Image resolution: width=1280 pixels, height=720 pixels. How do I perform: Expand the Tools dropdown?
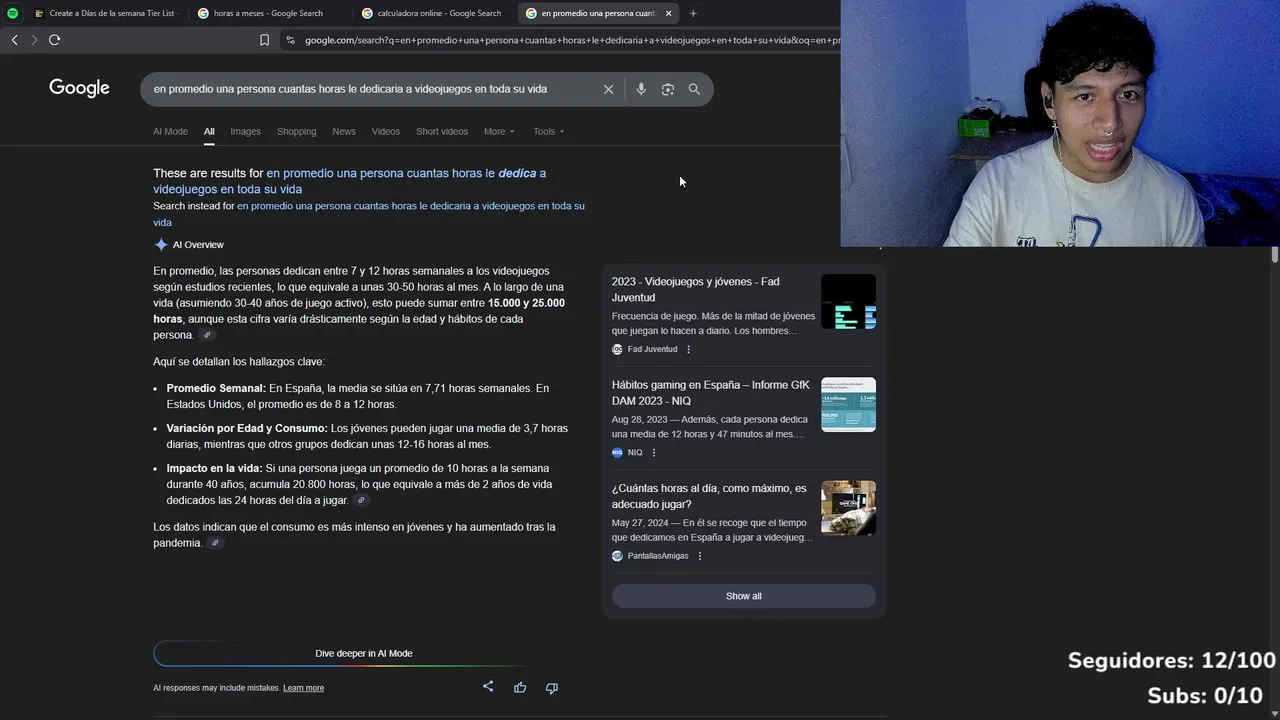548,131
